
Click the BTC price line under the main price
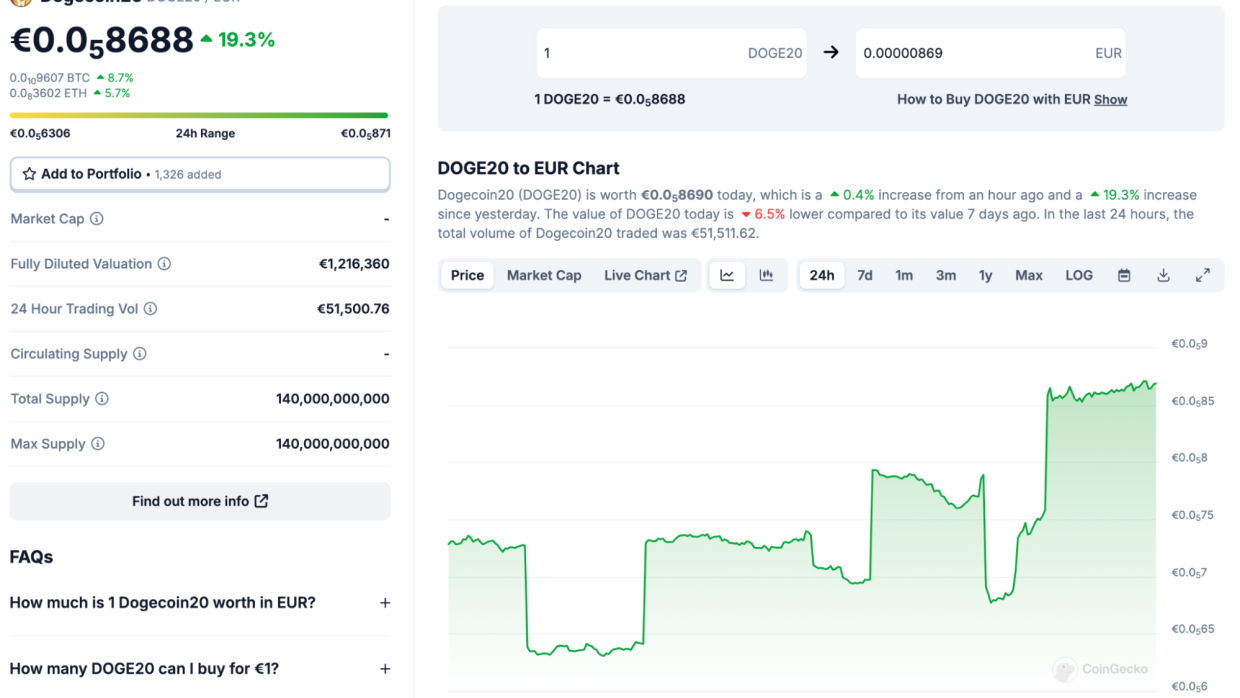pyautogui.click(x=72, y=78)
